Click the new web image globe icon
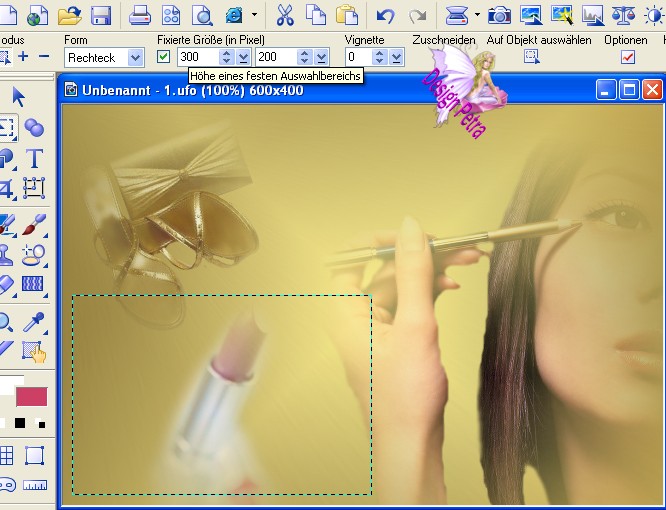This screenshot has height=510, width=666. (x=38, y=15)
